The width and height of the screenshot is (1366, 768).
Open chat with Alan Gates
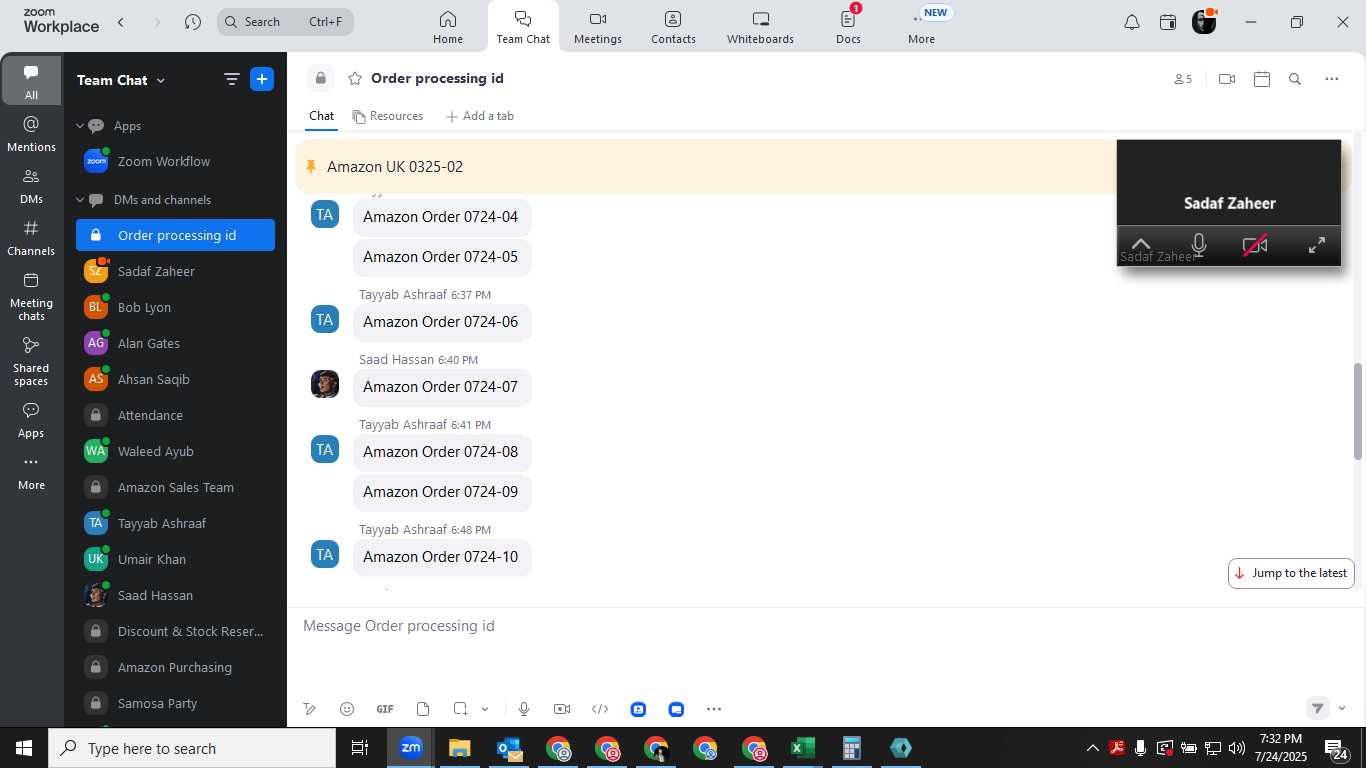[175, 343]
